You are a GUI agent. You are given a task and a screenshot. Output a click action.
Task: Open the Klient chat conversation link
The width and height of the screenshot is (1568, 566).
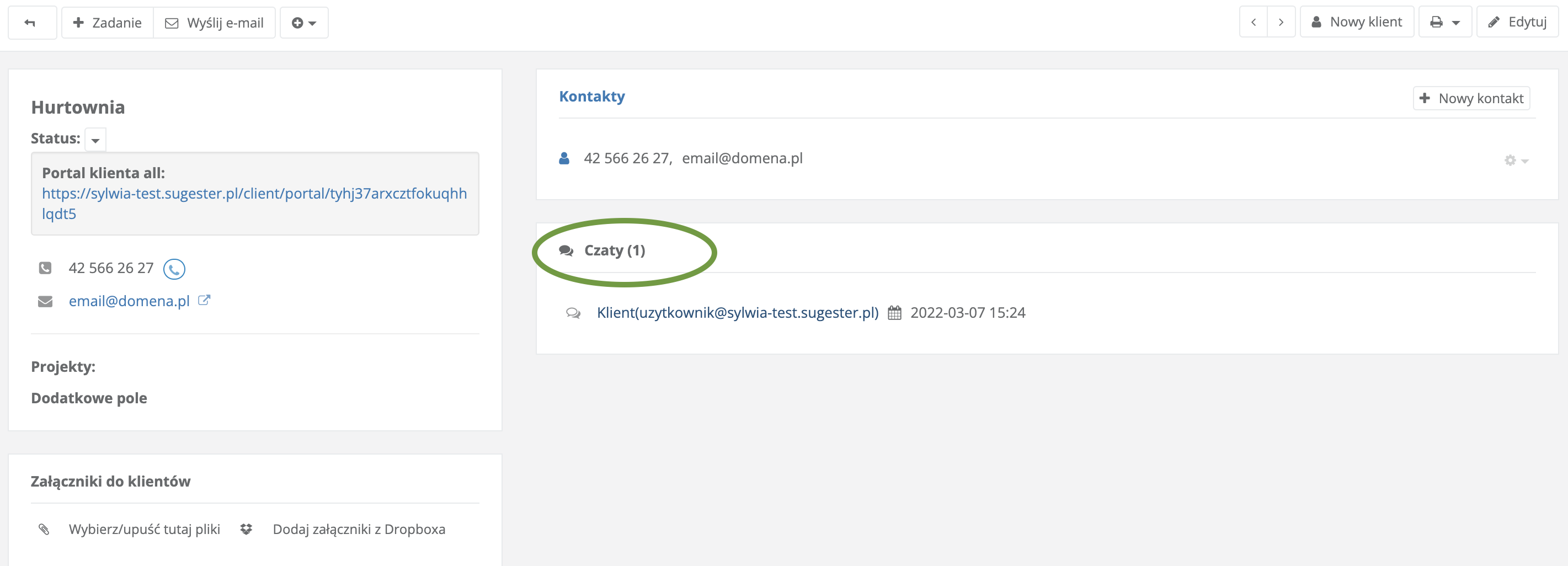pyautogui.click(x=737, y=313)
